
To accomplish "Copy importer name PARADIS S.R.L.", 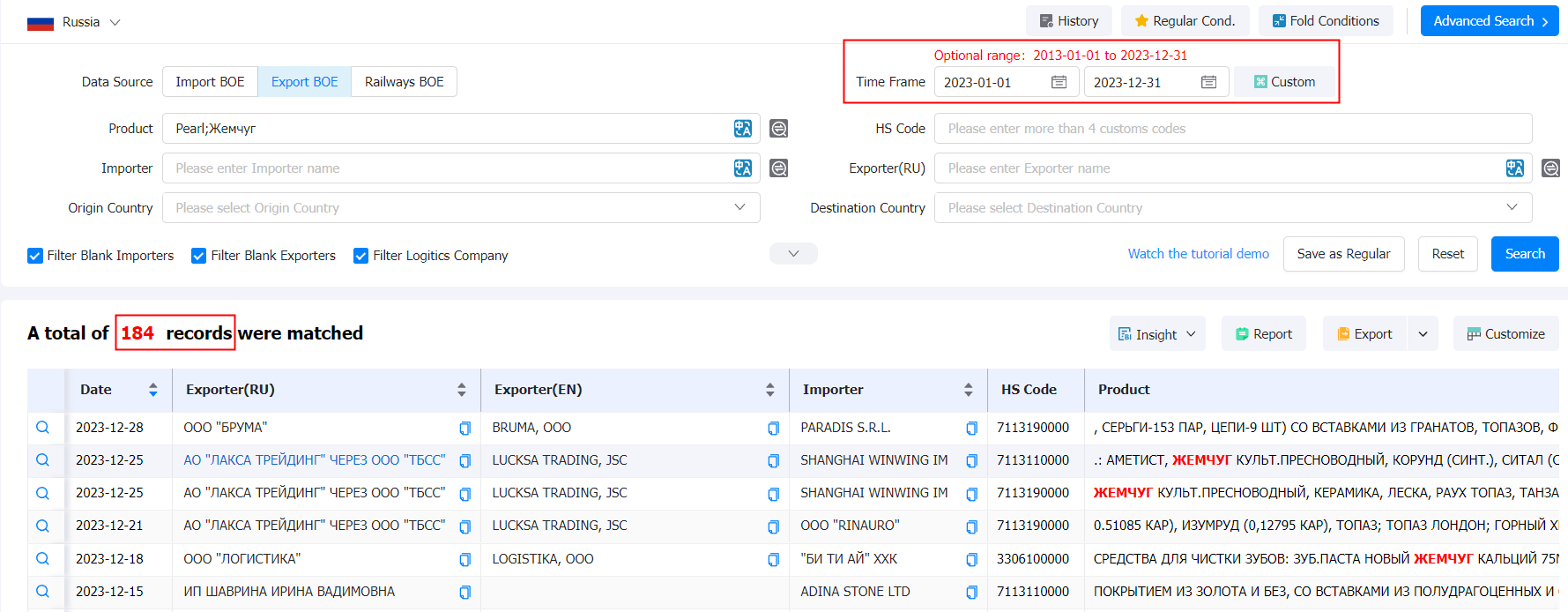I will pyautogui.click(x=971, y=429).
